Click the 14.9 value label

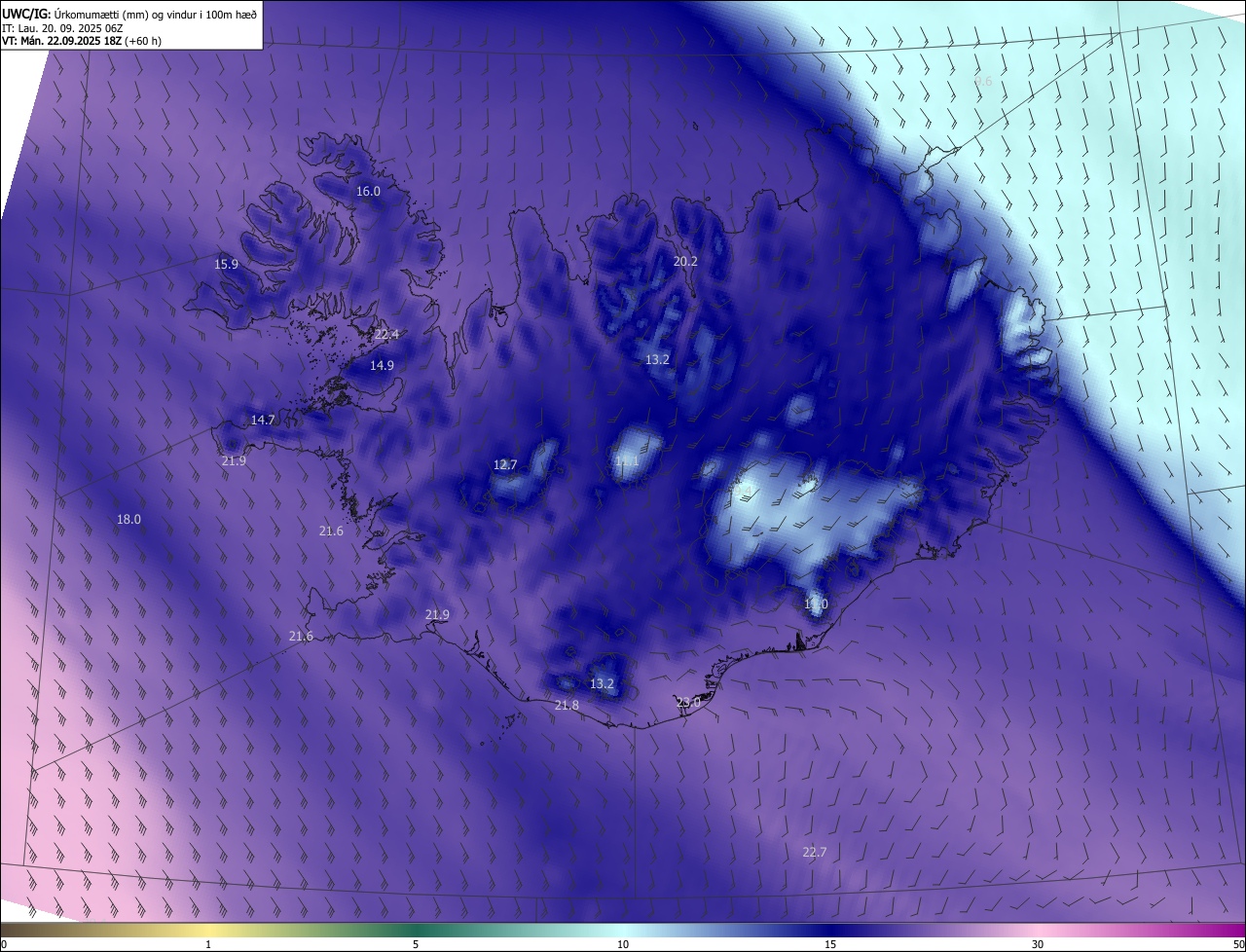coord(382,366)
